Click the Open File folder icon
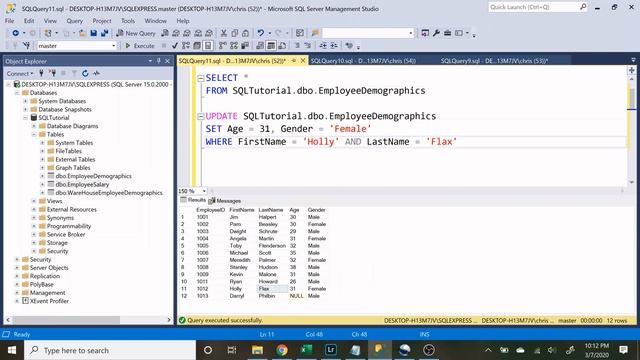Screen dimensions: 640x360 click(82, 33)
